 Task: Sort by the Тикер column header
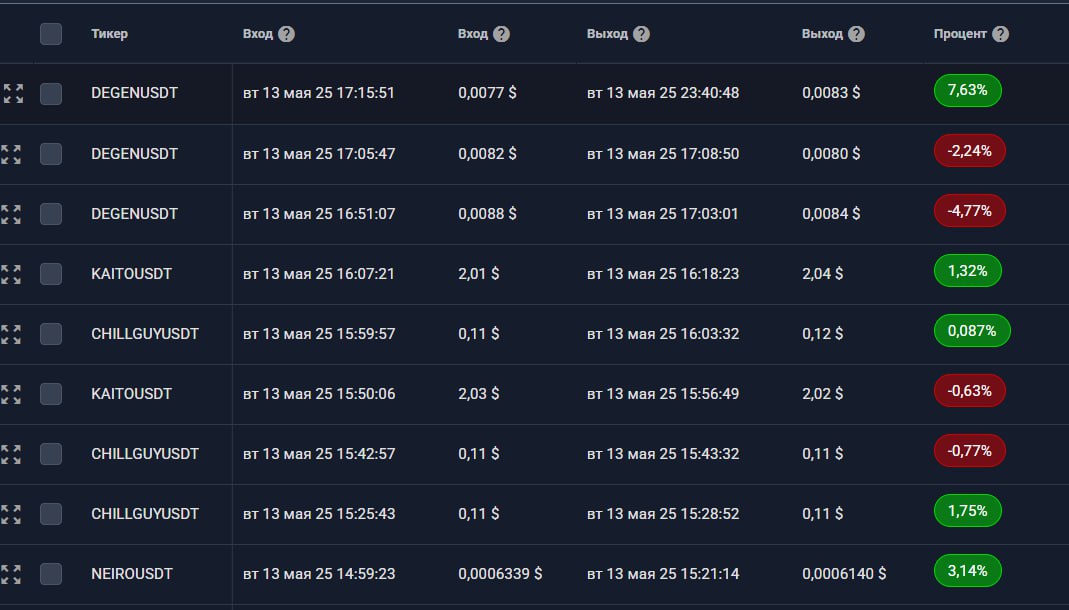click(110, 34)
